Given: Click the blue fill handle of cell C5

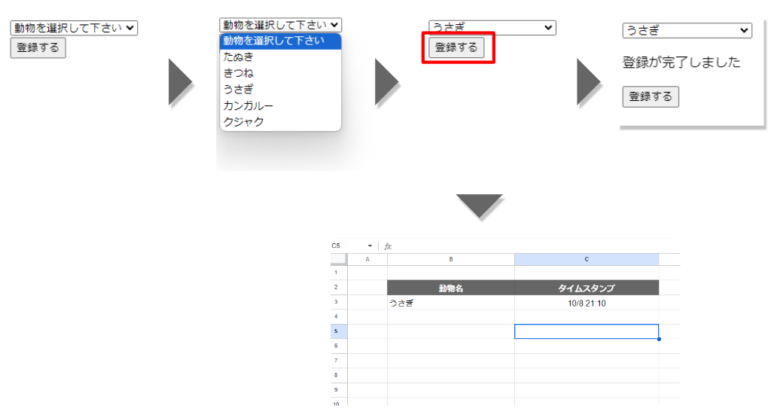Looking at the screenshot, I should click(659, 339).
